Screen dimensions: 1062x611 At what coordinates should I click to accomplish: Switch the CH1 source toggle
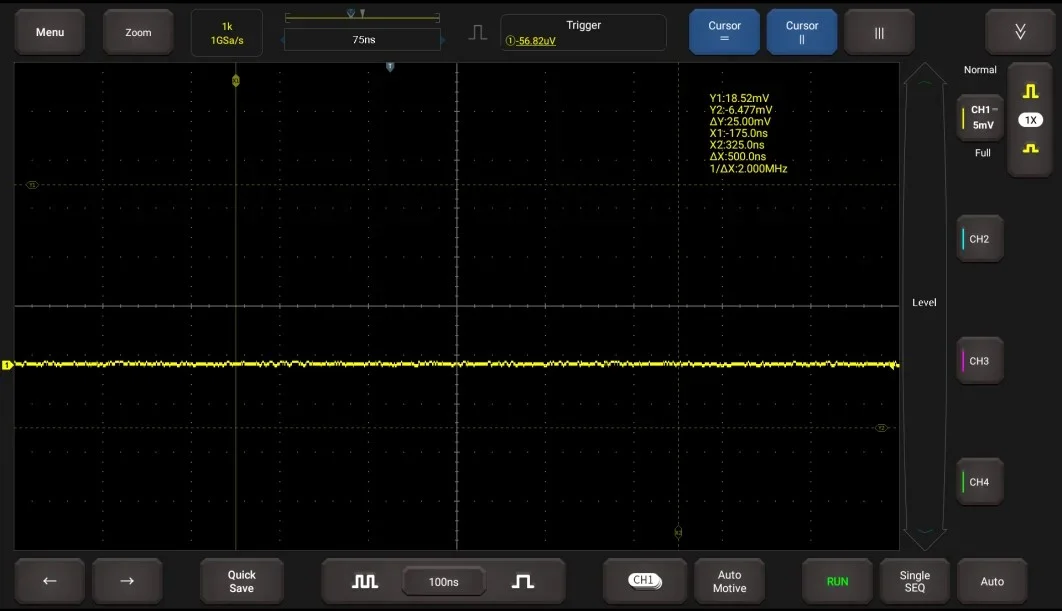pyautogui.click(x=644, y=581)
